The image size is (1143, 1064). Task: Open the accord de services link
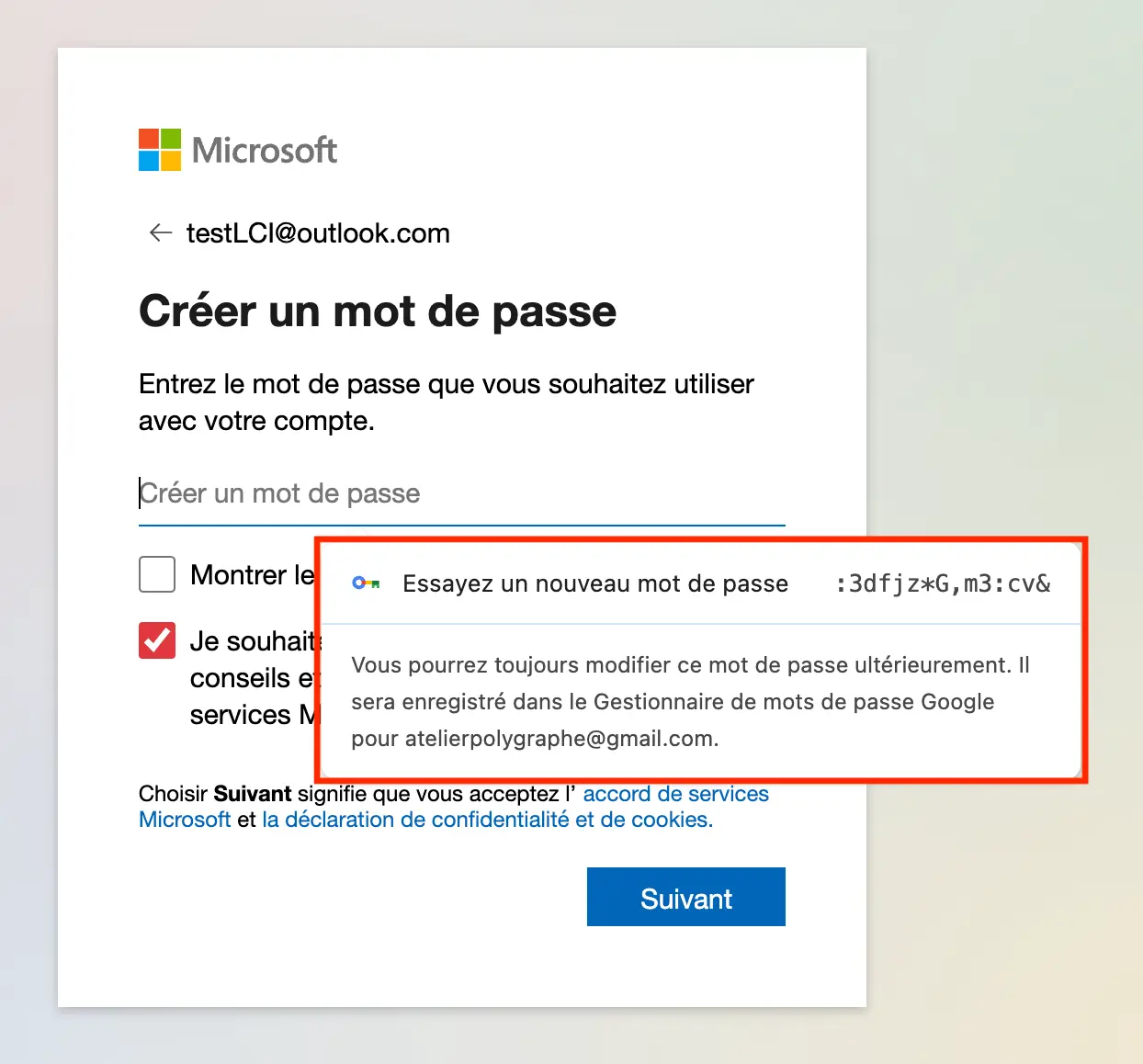(676, 794)
